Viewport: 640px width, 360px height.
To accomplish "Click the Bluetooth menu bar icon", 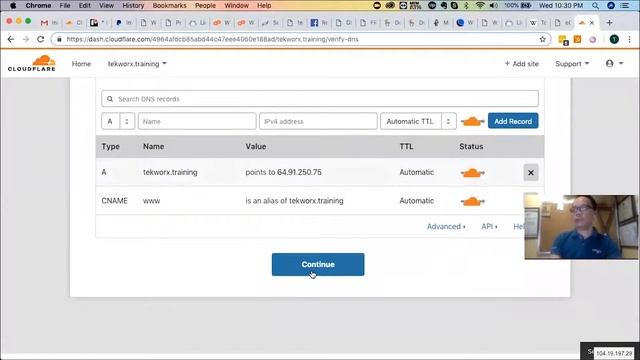I will pyautogui.click(x=467, y=5).
